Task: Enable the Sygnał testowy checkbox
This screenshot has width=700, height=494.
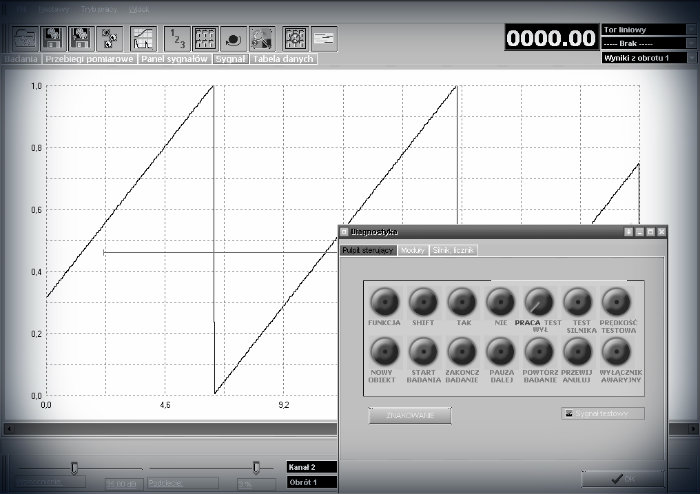Action: 569,413
